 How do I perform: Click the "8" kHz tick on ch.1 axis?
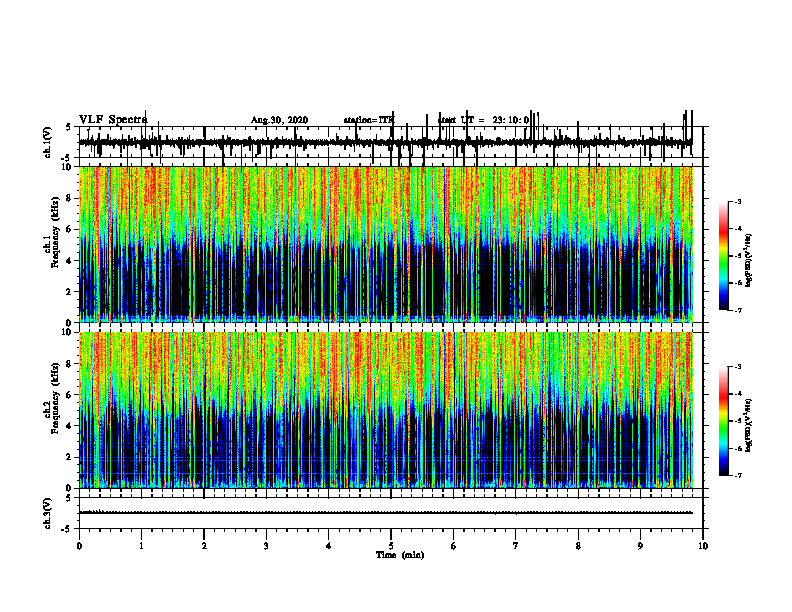[x=69, y=198]
